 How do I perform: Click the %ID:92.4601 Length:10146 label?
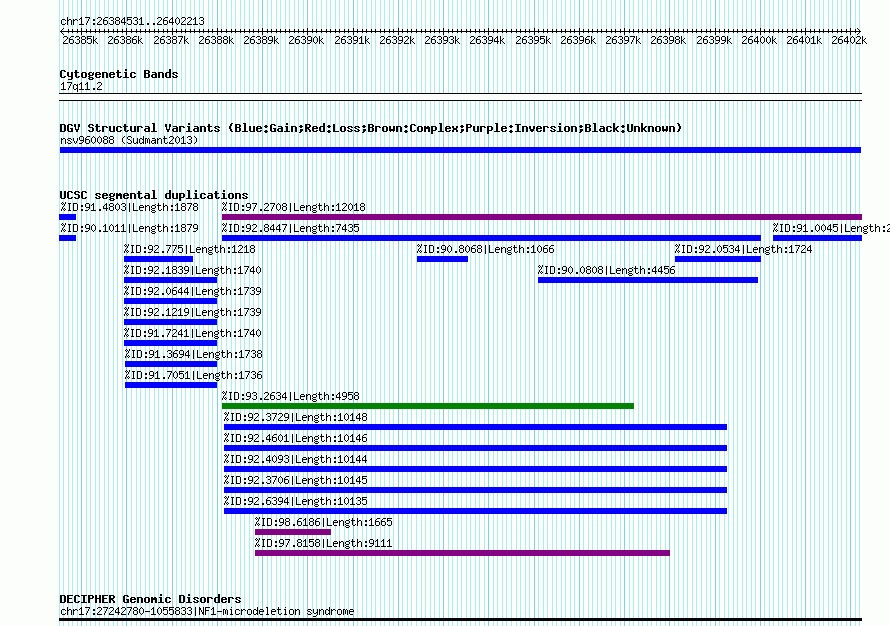(296, 438)
